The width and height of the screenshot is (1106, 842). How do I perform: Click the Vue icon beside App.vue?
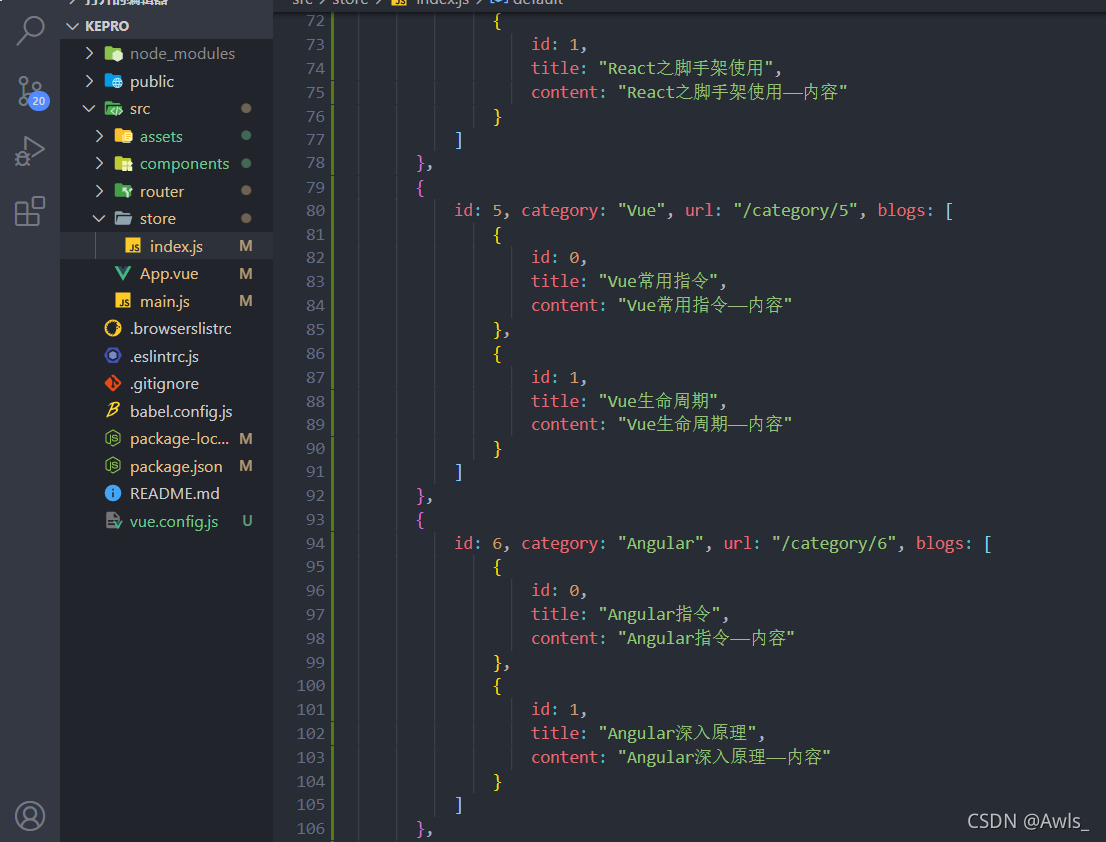click(x=123, y=274)
